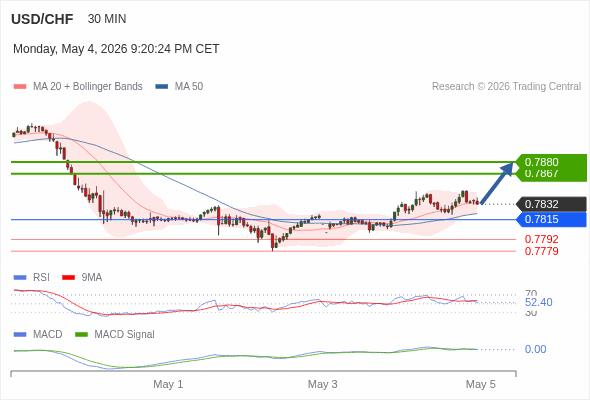Click the blue upward trend arrow
Image resolution: width=590 pixels, height=400 pixels.
click(x=497, y=183)
